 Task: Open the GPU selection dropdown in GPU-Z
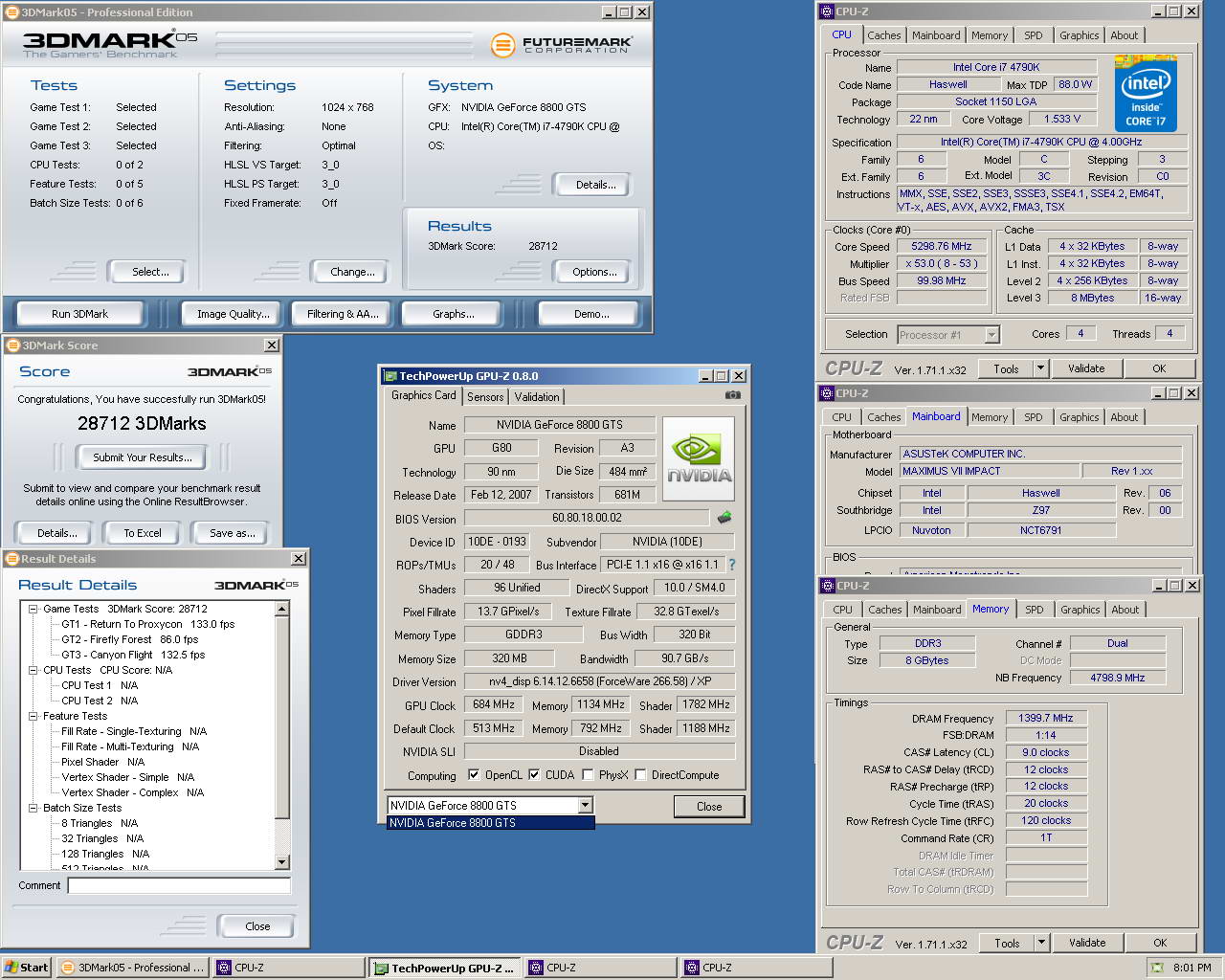click(x=585, y=806)
